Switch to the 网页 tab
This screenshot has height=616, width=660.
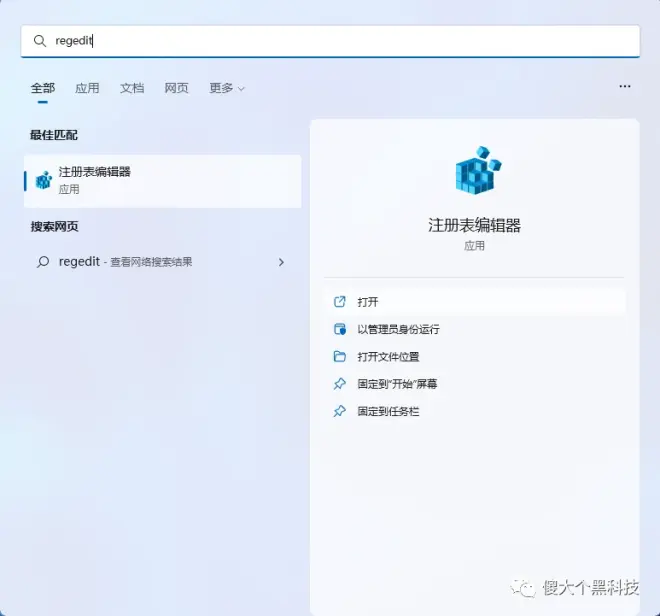pos(176,88)
